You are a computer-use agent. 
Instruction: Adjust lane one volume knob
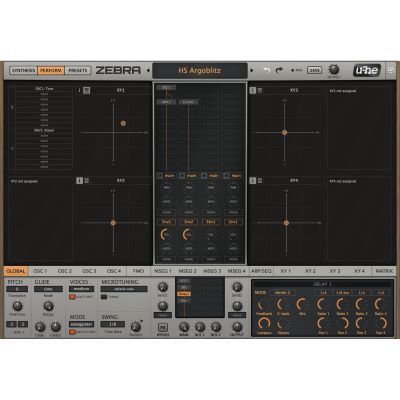166,235
